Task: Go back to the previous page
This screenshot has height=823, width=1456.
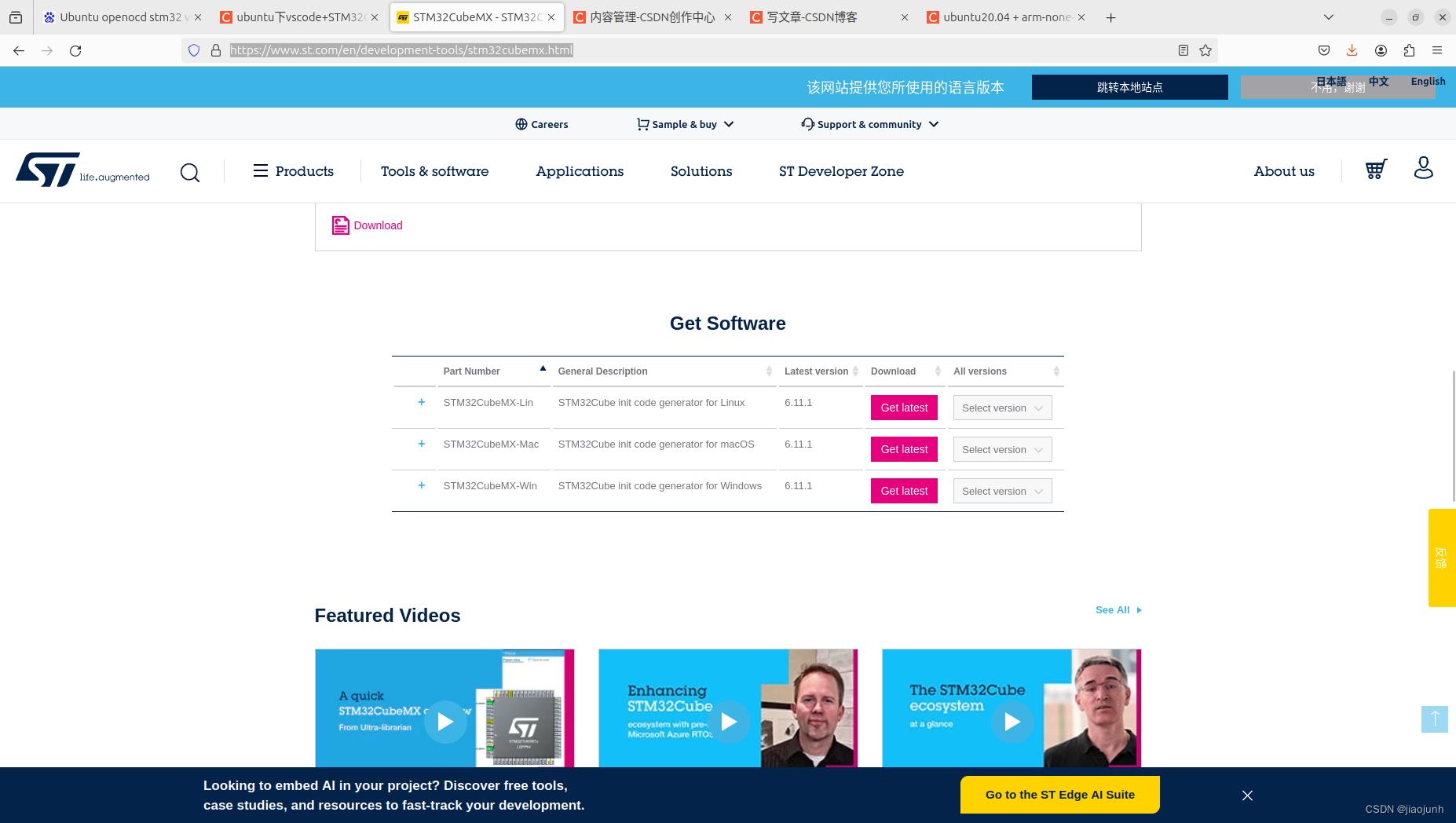Action: [x=19, y=50]
